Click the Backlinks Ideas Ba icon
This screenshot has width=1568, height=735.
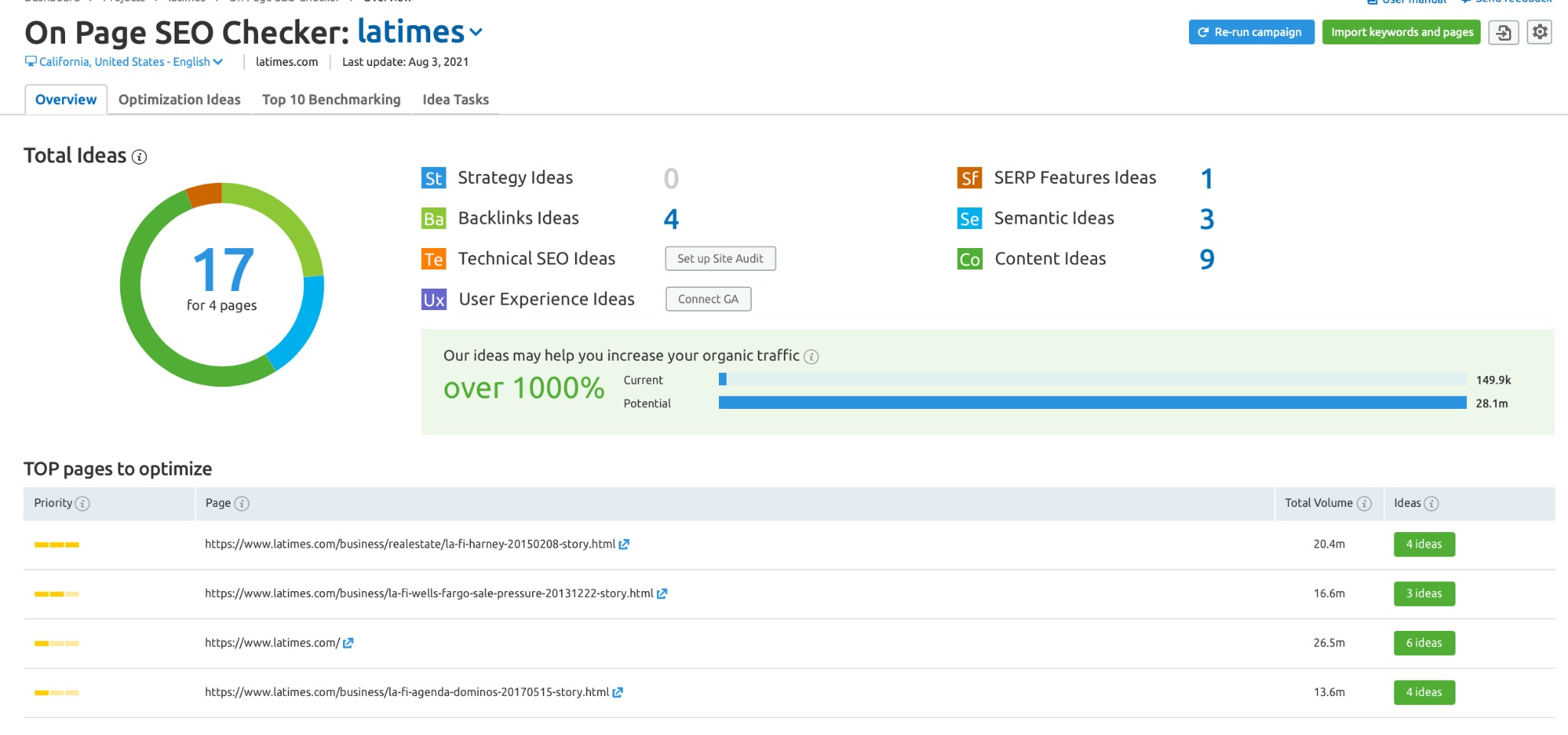point(433,219)
